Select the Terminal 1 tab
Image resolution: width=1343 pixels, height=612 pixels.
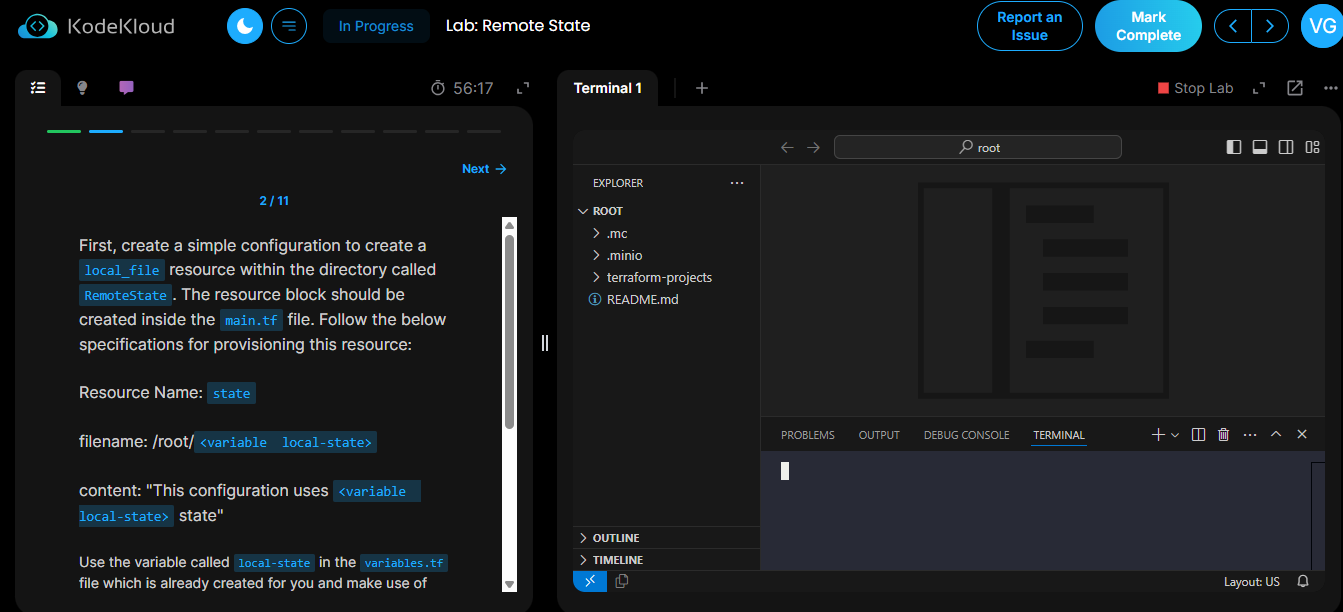click(x=608, y=88)
